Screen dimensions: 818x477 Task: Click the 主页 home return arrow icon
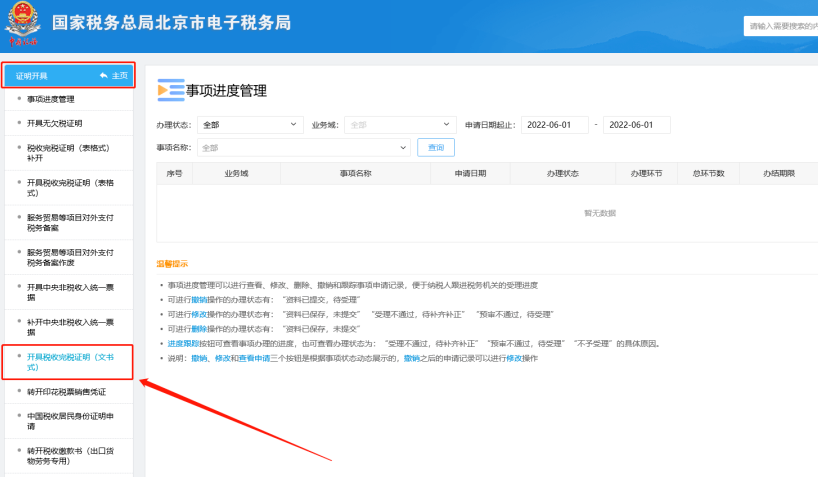click(x=103, y=76)
